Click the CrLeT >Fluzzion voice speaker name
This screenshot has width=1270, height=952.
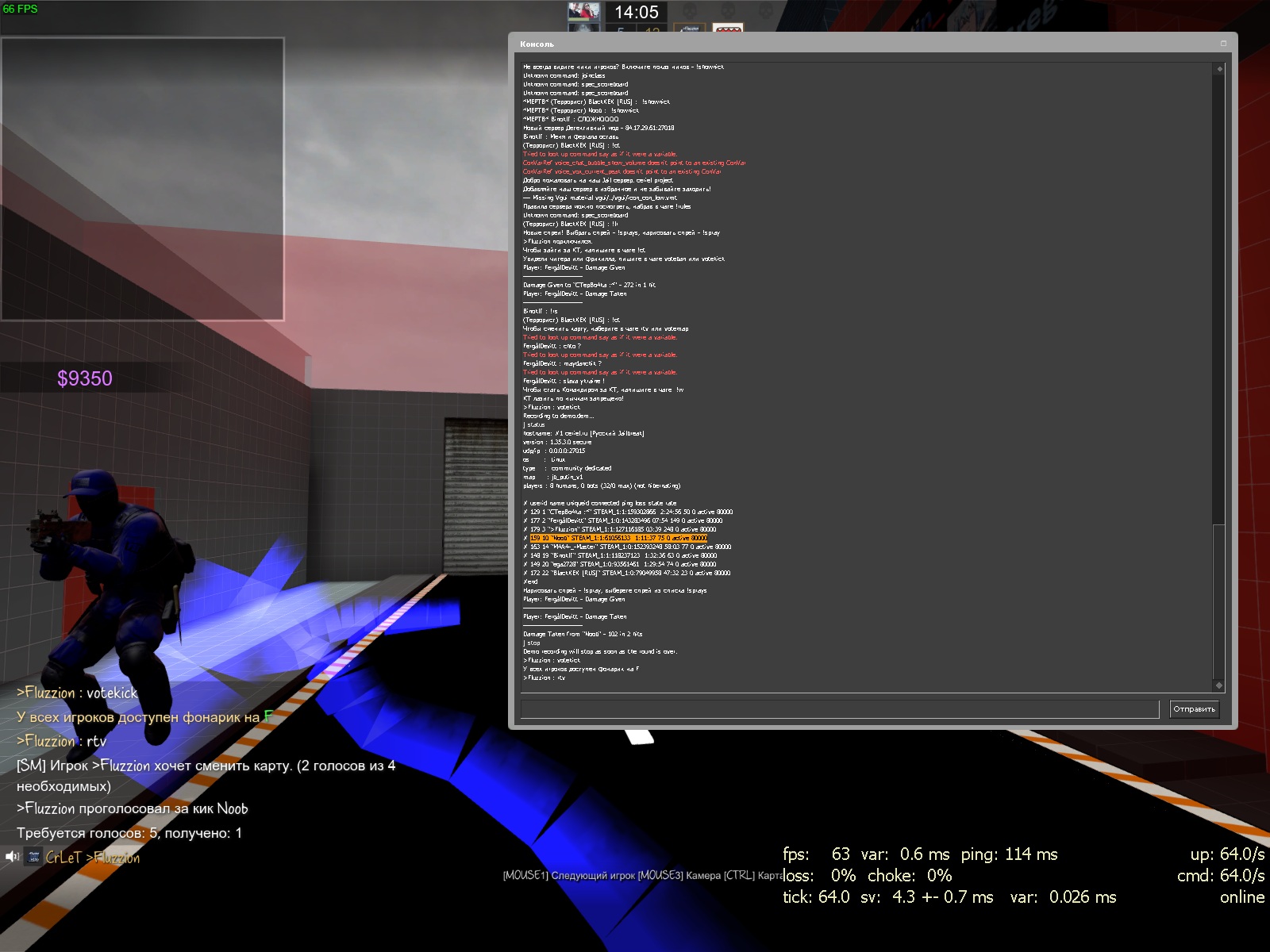coord(92,858)
